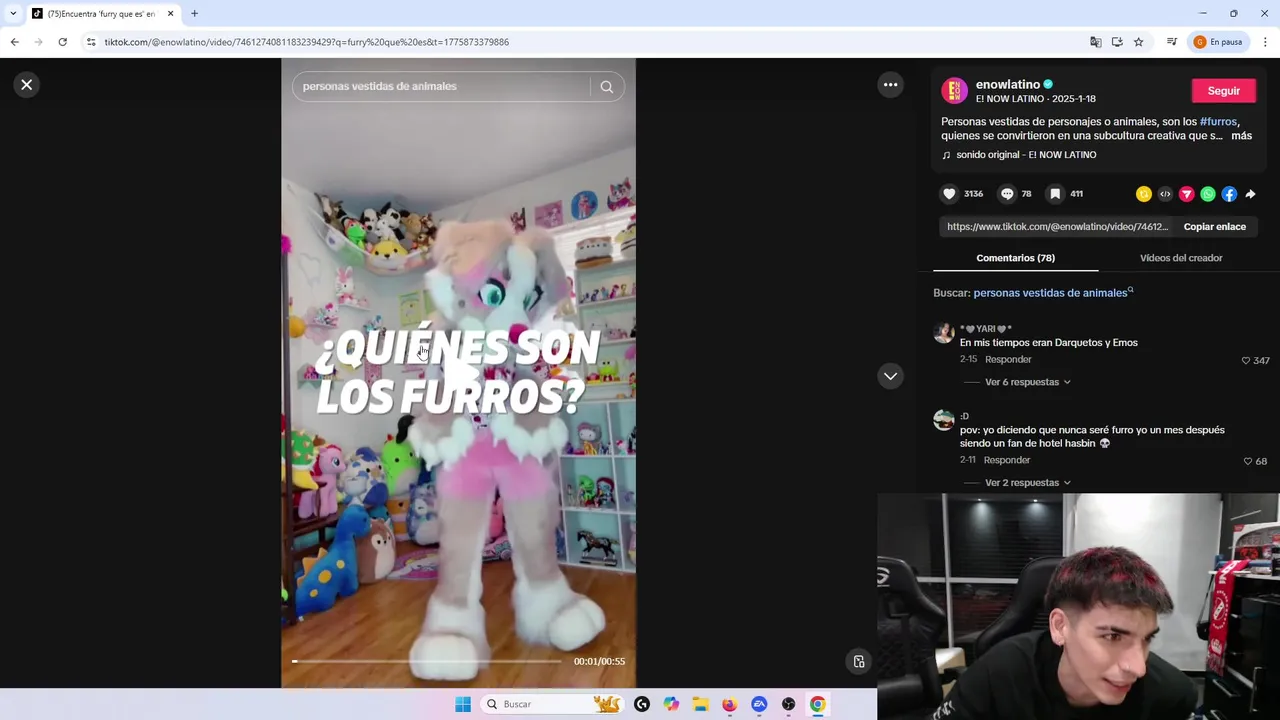Open OBS Studio from taskbar

pos(788,704)
